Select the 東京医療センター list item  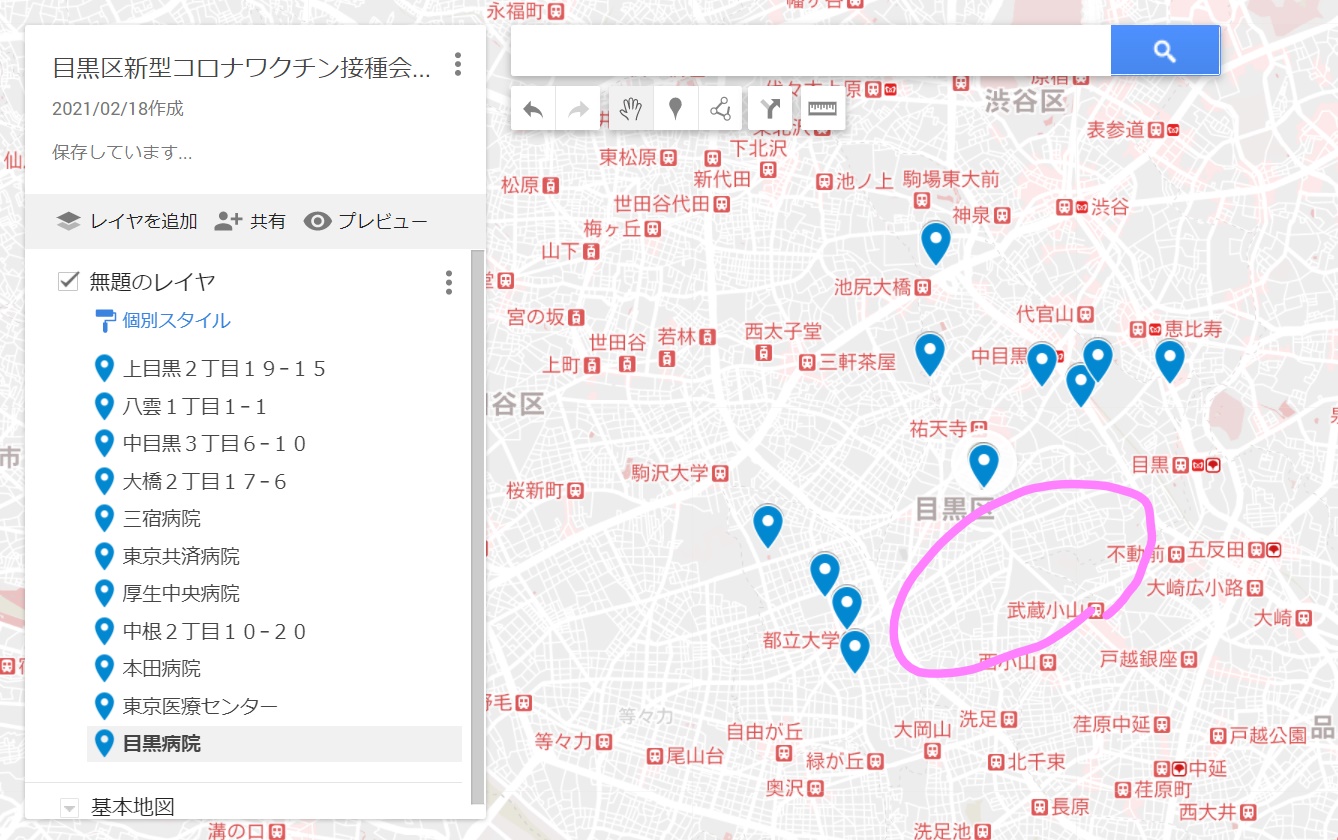(274, 707)
